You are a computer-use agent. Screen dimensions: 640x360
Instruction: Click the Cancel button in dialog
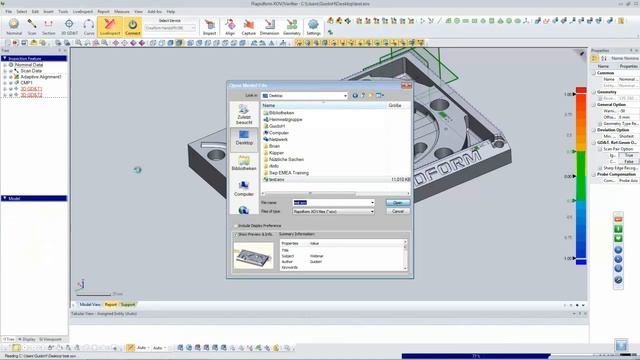pyautogui.click(x=398, y=211)
